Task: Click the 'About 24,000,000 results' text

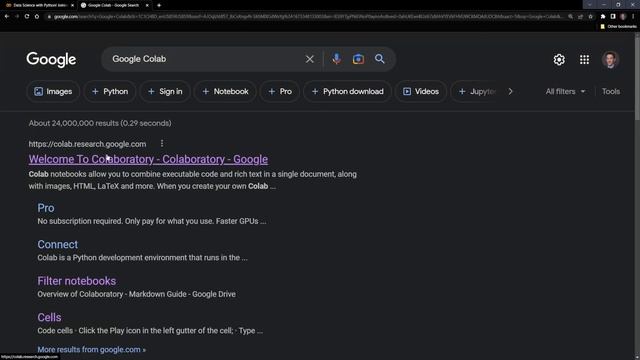Action: coord(100,123)
